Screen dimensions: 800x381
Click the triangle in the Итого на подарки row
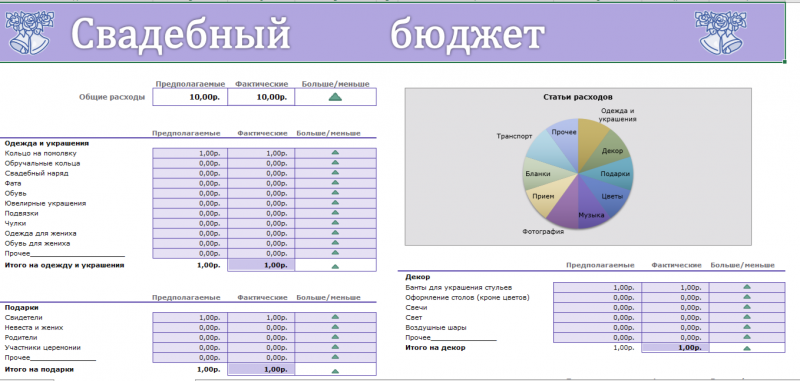pos(335,371)
